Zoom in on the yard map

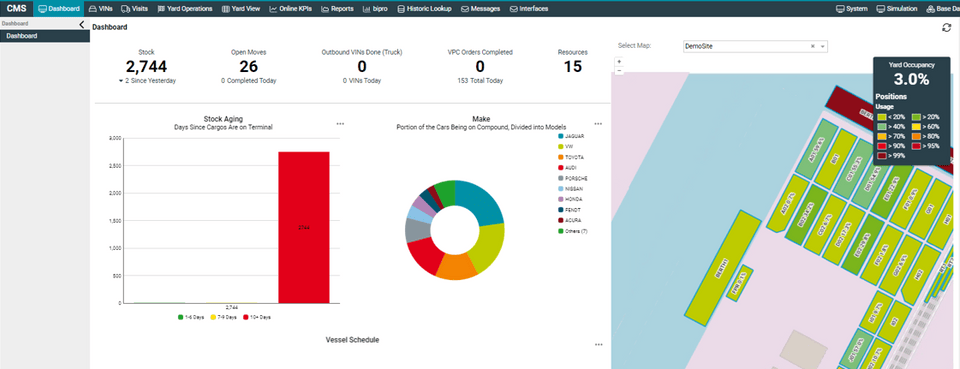point(619,62)
